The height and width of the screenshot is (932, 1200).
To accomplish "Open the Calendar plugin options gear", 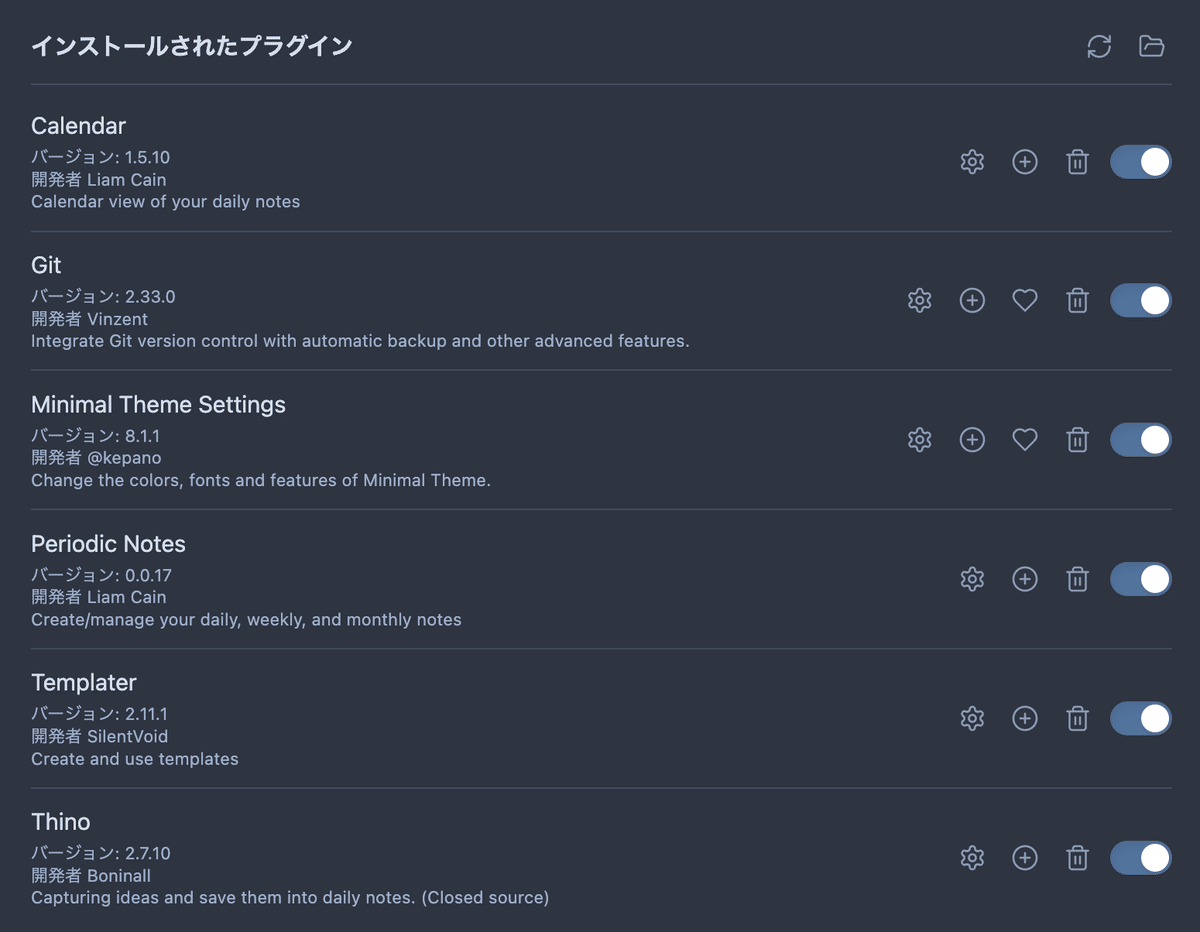I will click(971, 161).
